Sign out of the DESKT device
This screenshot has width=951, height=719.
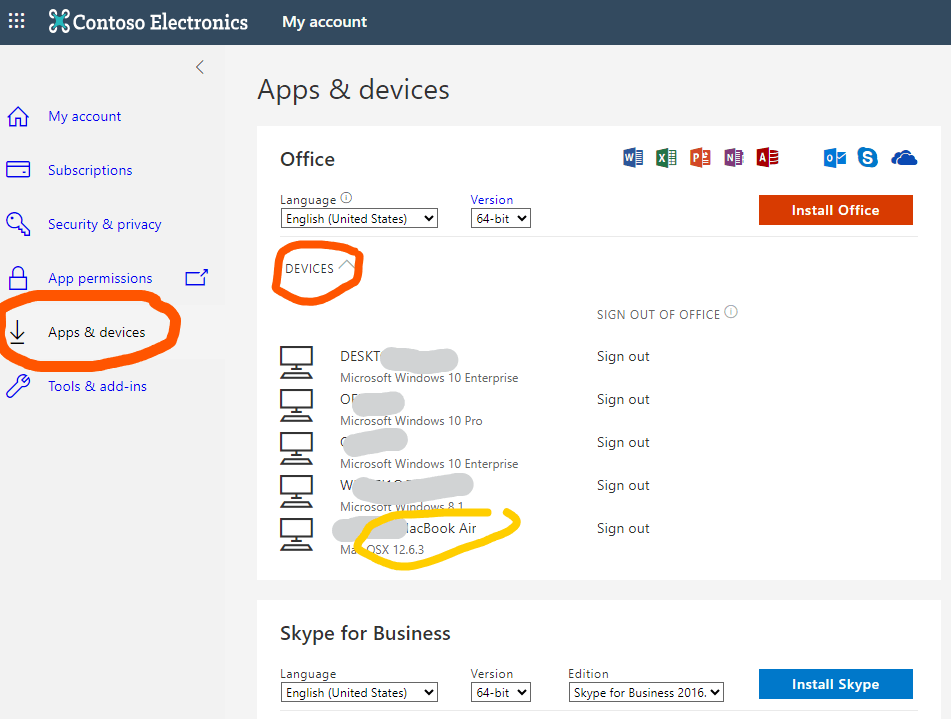(x=623, y=356)
